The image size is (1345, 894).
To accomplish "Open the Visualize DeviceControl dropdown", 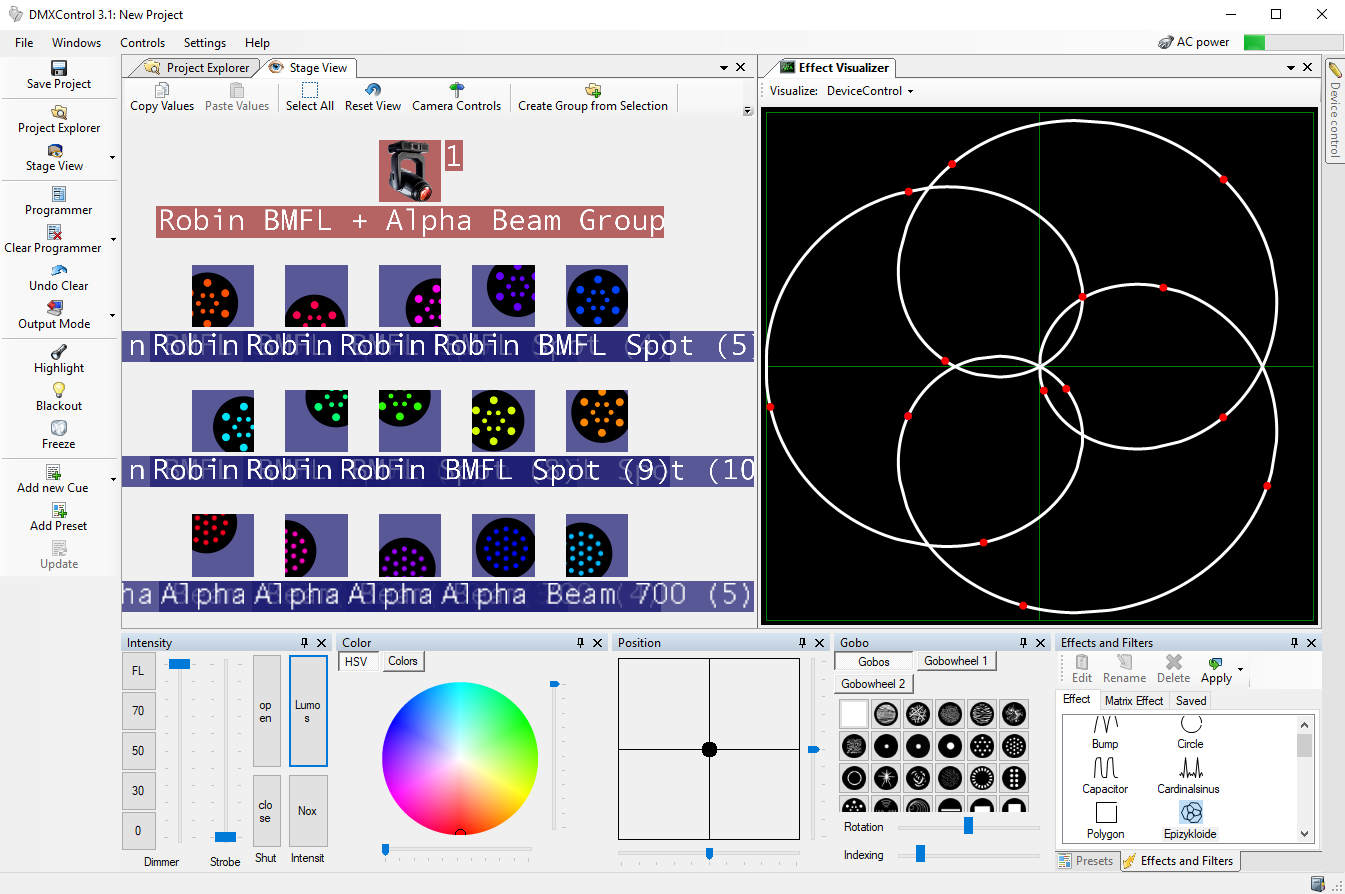I will tap(870, 91).
